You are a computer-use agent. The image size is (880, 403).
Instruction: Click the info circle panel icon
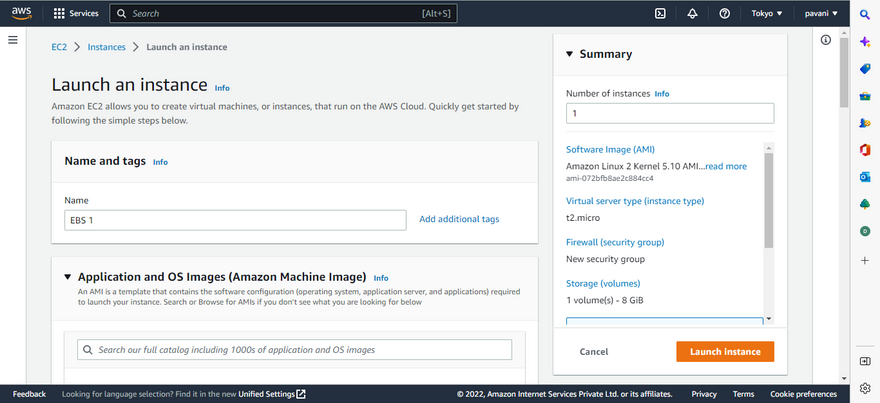[x=826, y=40]
